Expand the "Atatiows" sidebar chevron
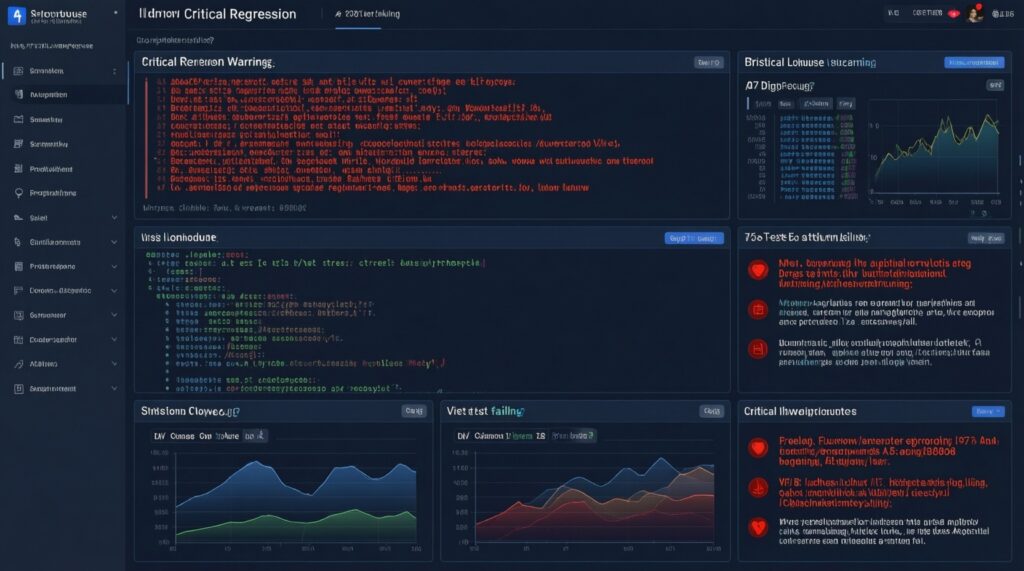The width and height of the screenshot is (1024, 571). pos(114,364)
